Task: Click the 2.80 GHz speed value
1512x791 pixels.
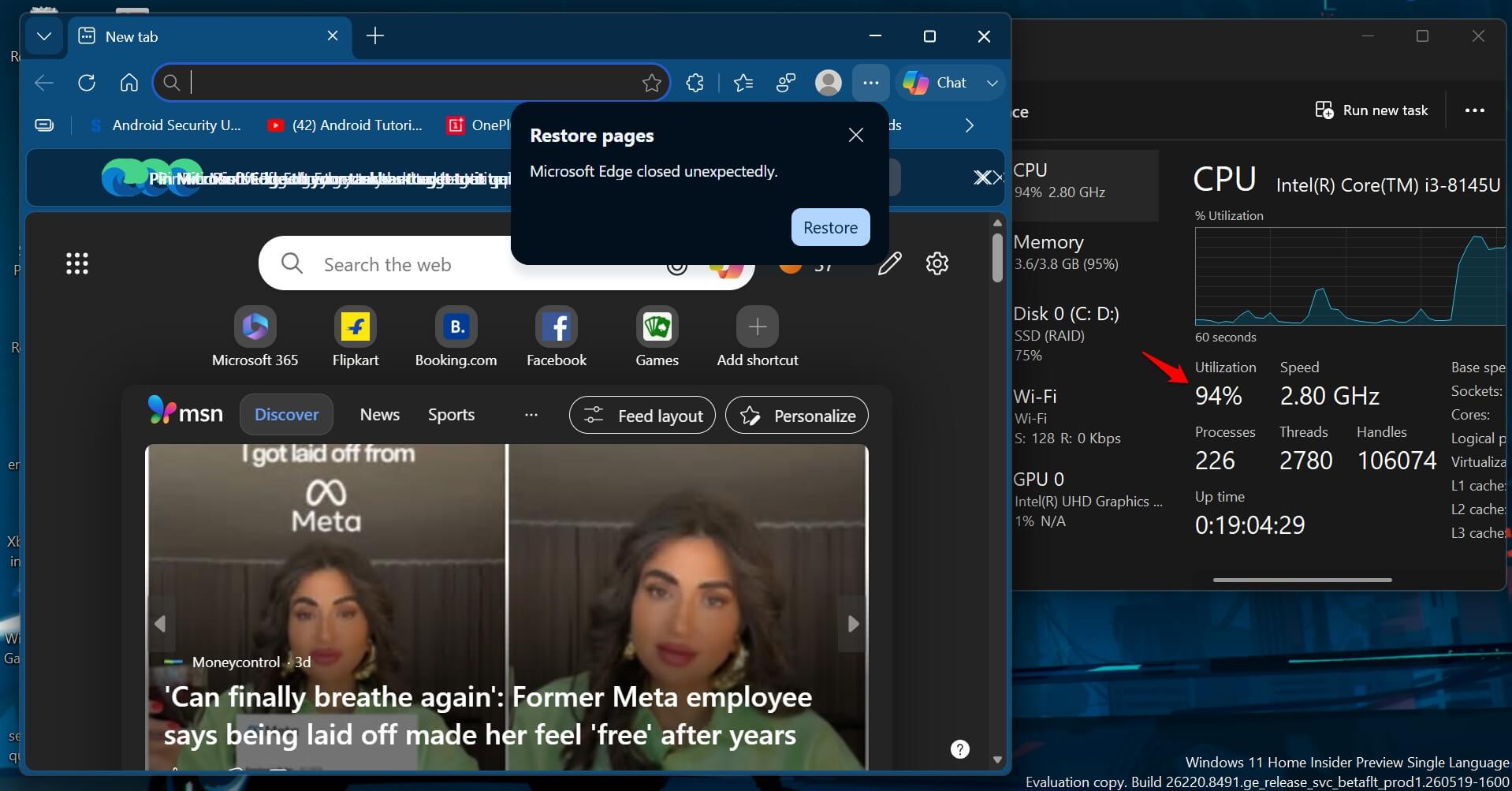Action: (1329, 396)
